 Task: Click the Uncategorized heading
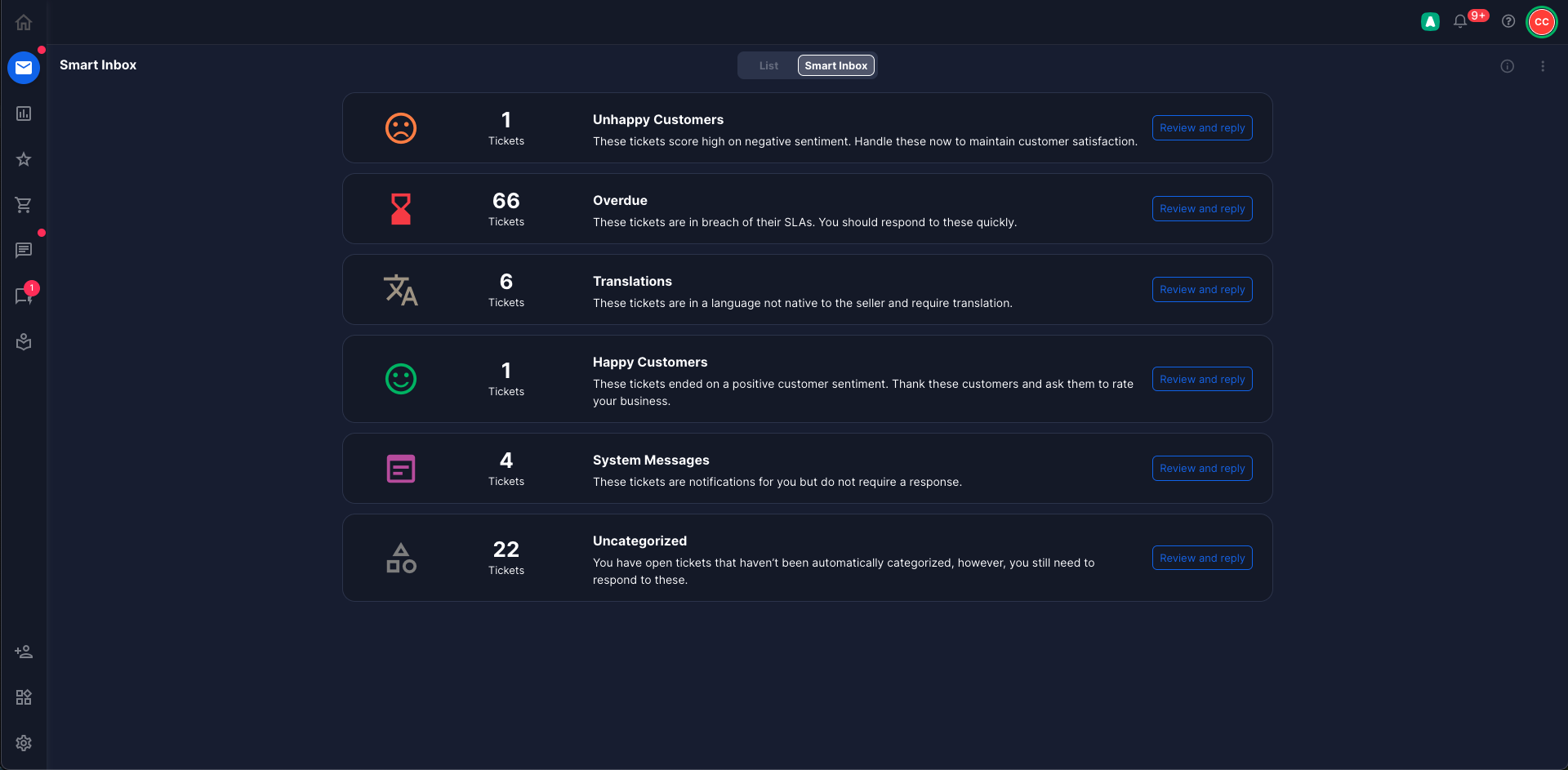tap(639, 541)
